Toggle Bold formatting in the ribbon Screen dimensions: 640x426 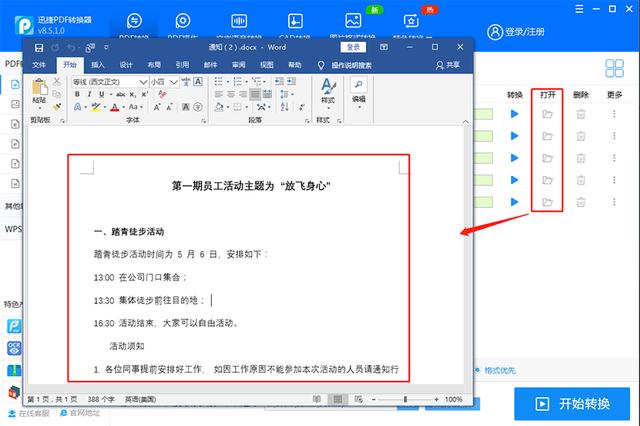tap(77, 94)
